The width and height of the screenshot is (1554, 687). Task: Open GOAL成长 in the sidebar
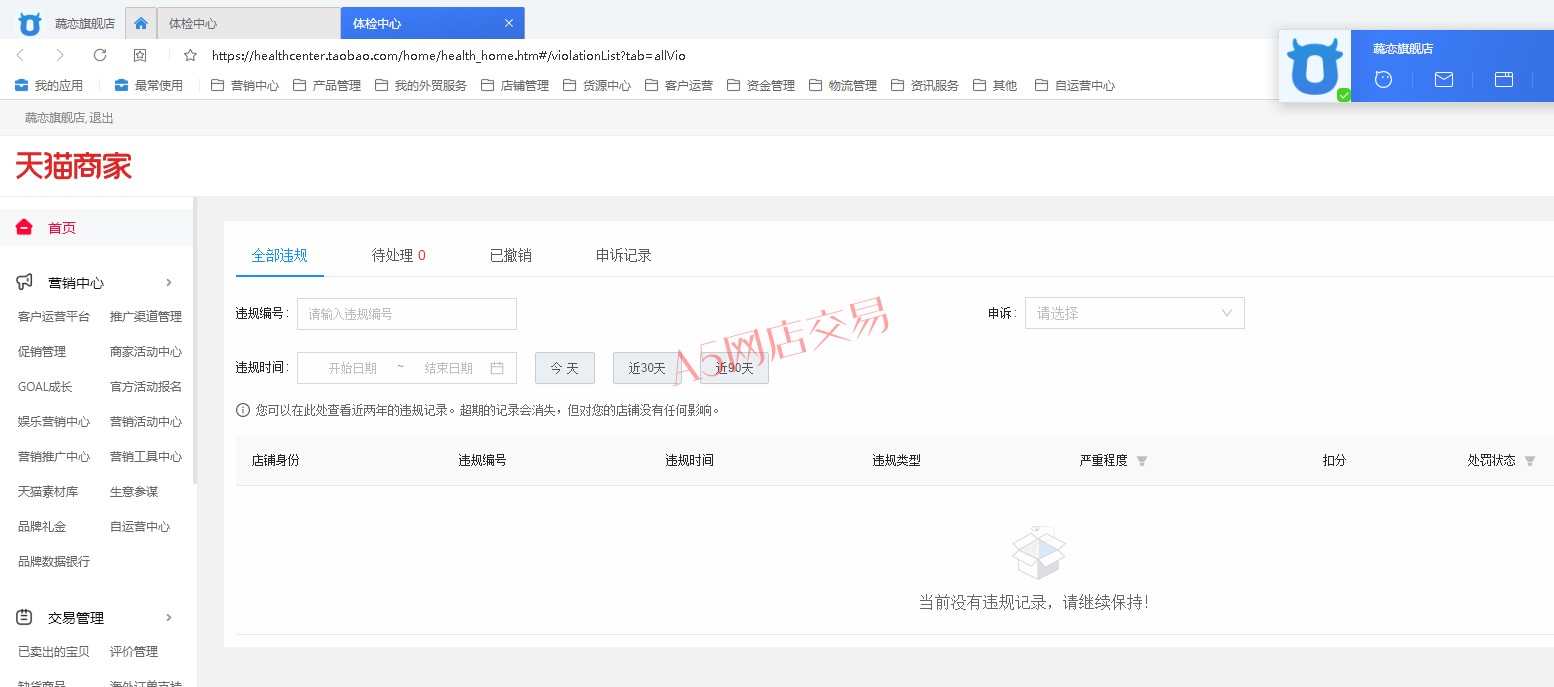pos(45,387)
